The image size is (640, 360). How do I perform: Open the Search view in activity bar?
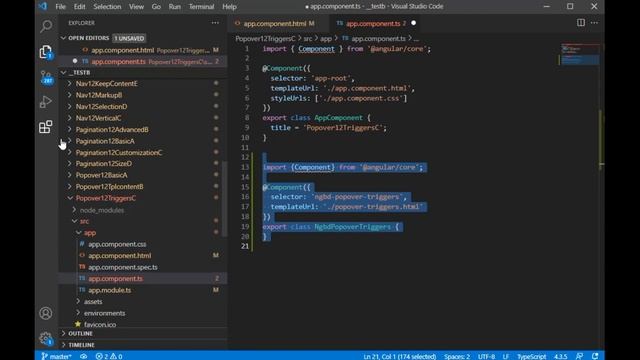(46, 27)
